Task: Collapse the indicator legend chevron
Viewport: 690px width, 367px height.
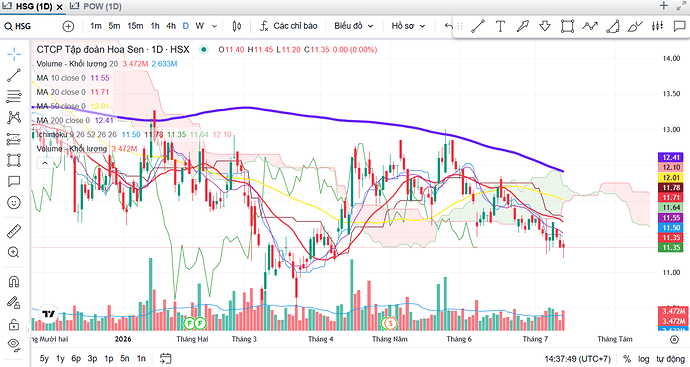Action: [44, 163]
